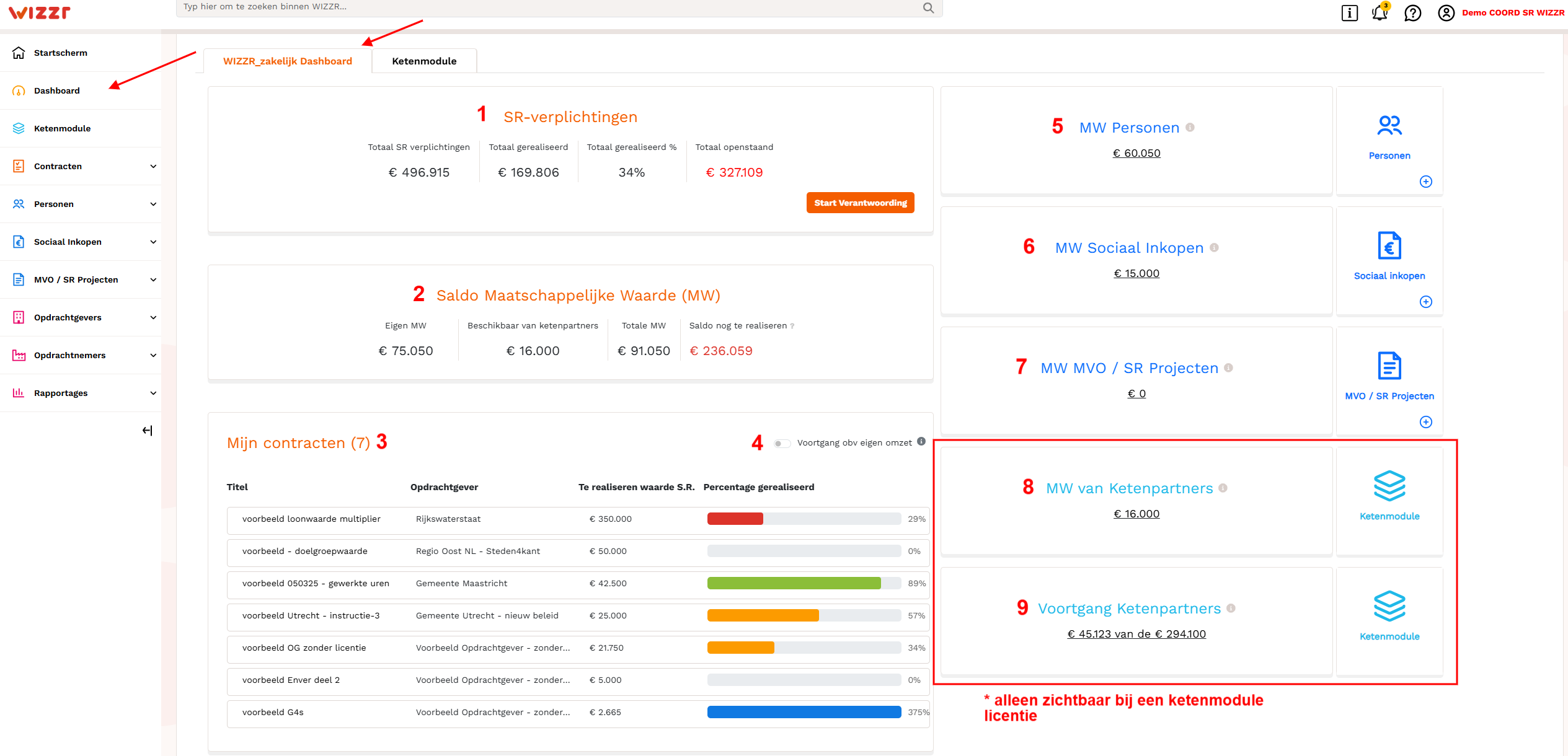This screenshot has width=1568, height=756.
Task: Collapse the sidebar with arrow icon
Action: point(147,431)
